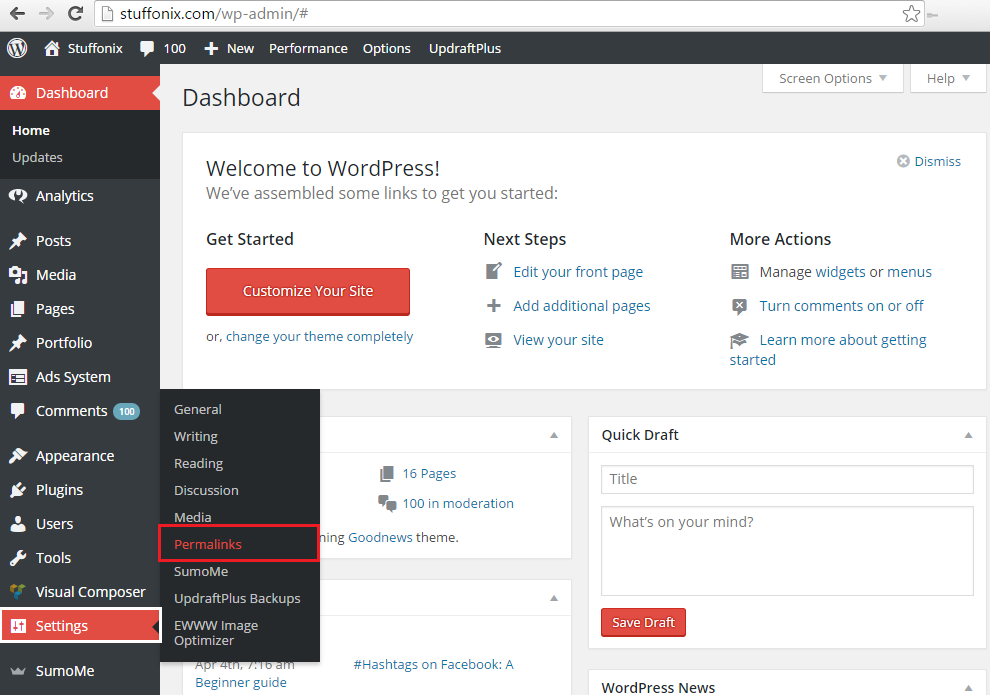
Task: Open the Hashtags on Facebook post link
Action: (433, 664)
